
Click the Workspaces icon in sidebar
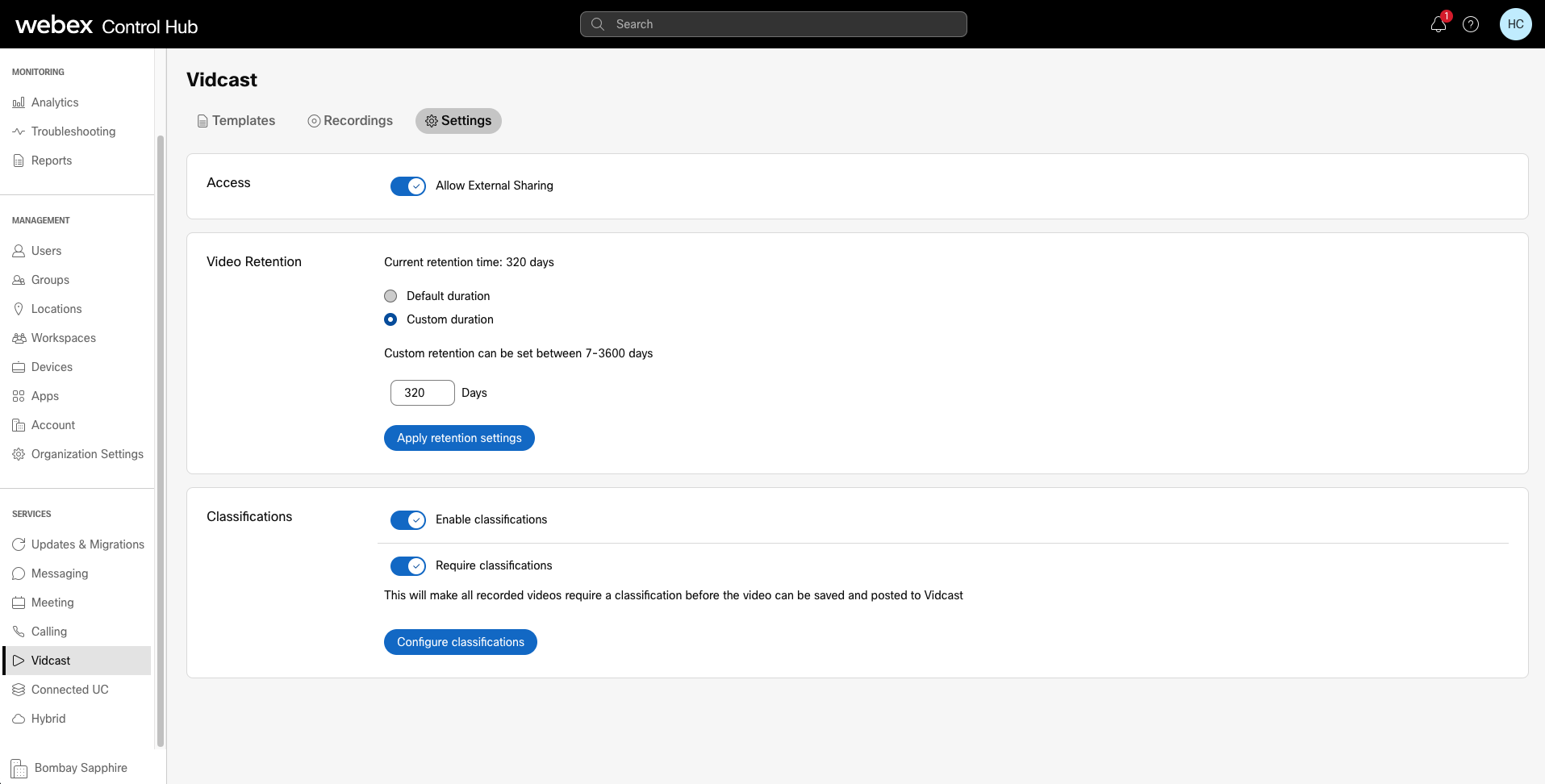pos(19,338)
